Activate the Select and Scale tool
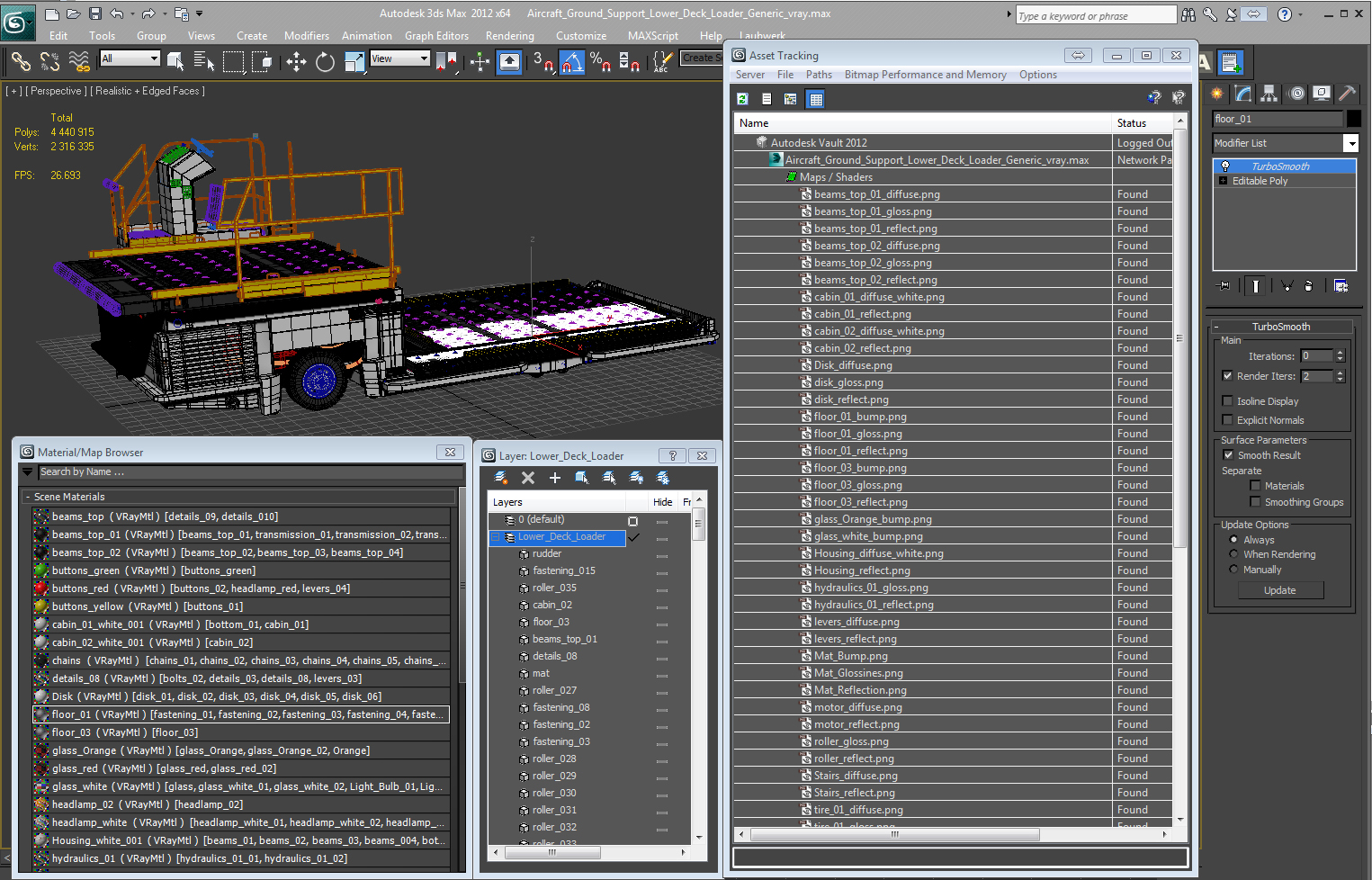1372x880 pixels. coord(354,61)
